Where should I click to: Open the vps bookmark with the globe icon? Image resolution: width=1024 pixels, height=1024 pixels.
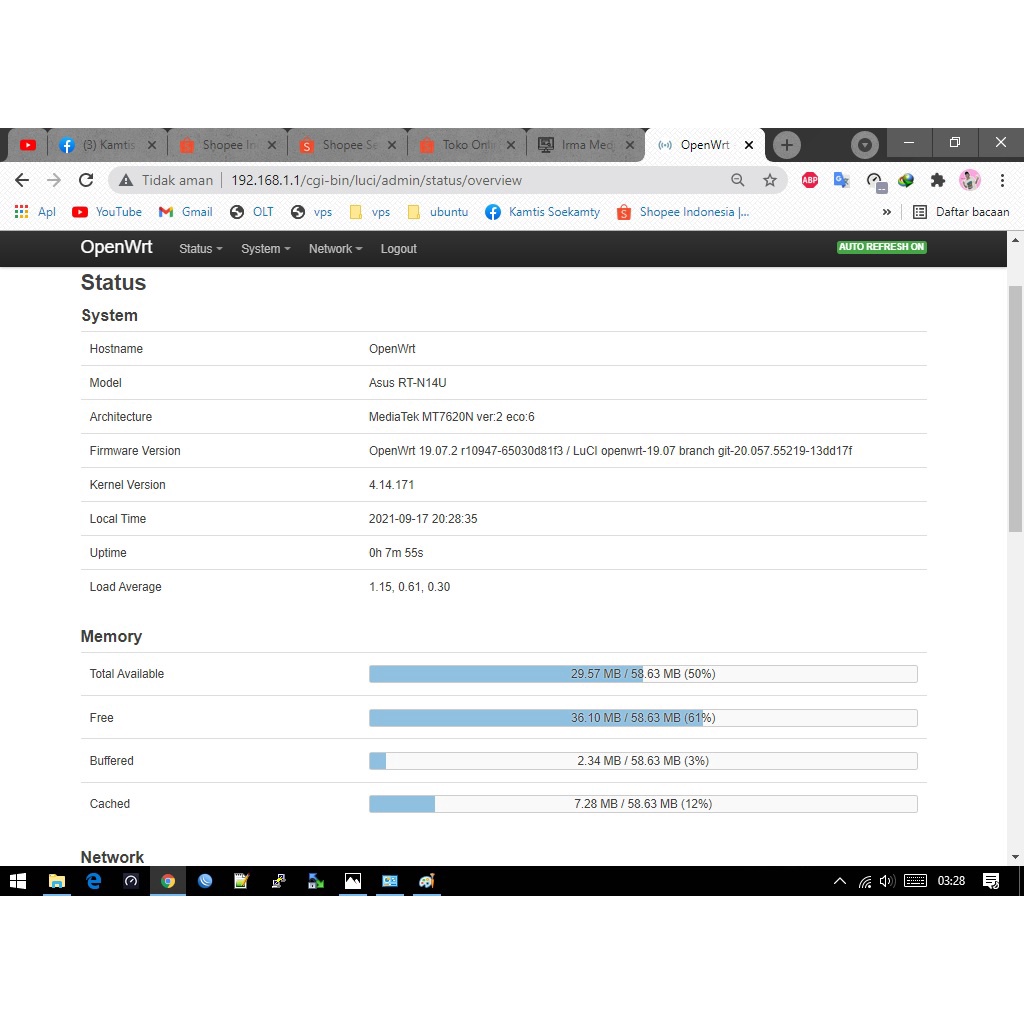point(312,212)
